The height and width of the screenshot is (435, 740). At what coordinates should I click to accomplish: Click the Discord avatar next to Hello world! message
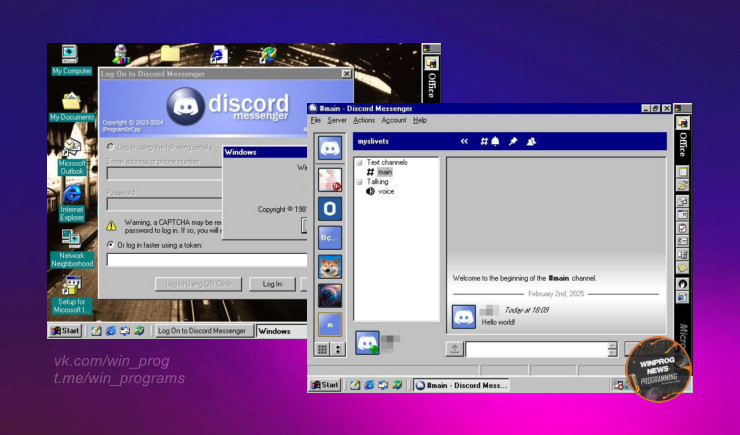(x=463, y=317)
